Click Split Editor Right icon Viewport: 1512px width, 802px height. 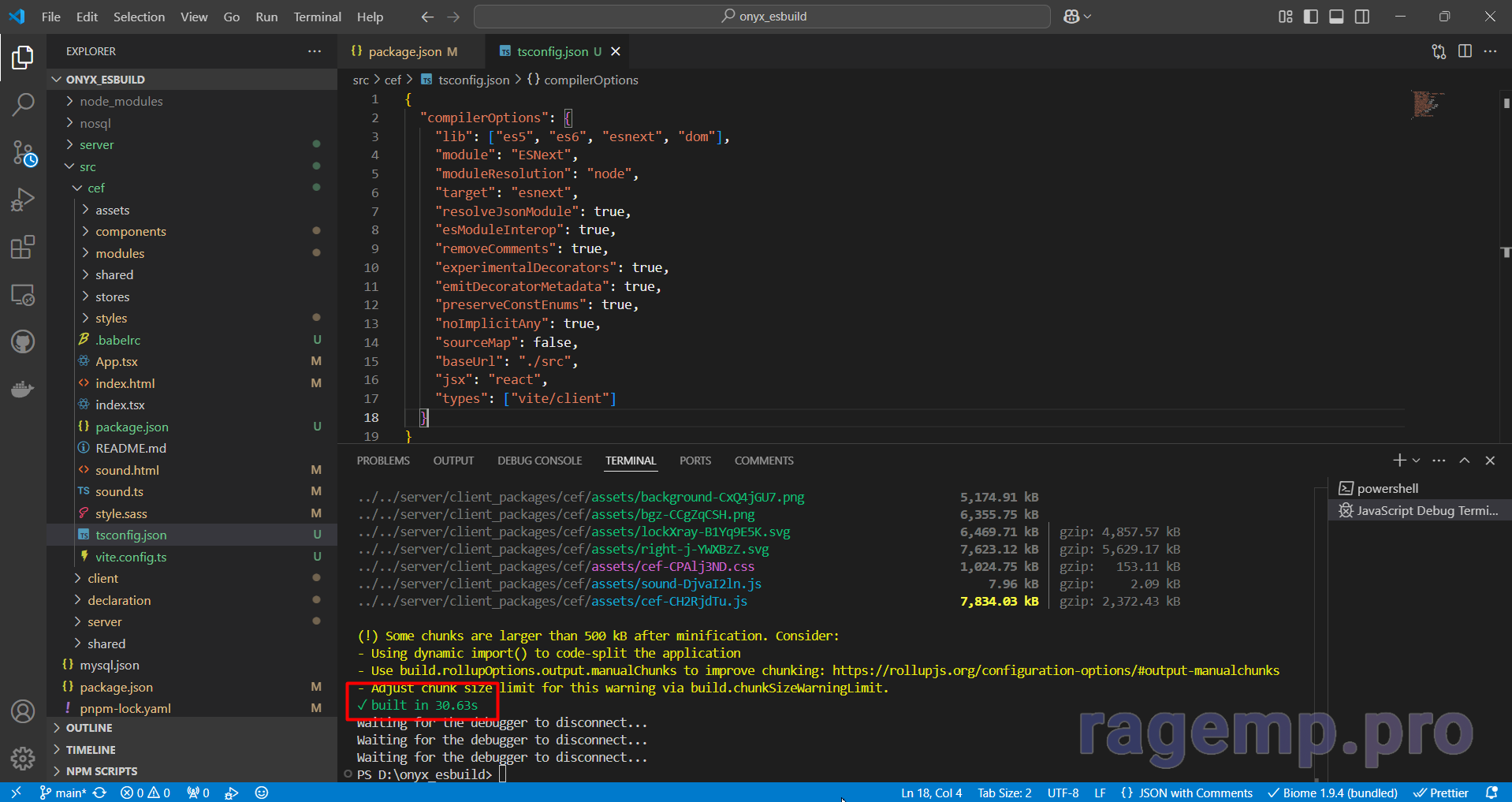pyautogui.click(x=1465, y=51)
